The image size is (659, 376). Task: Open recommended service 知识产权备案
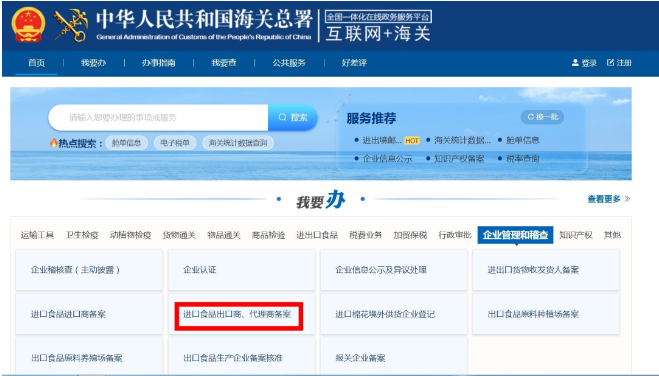459,159
